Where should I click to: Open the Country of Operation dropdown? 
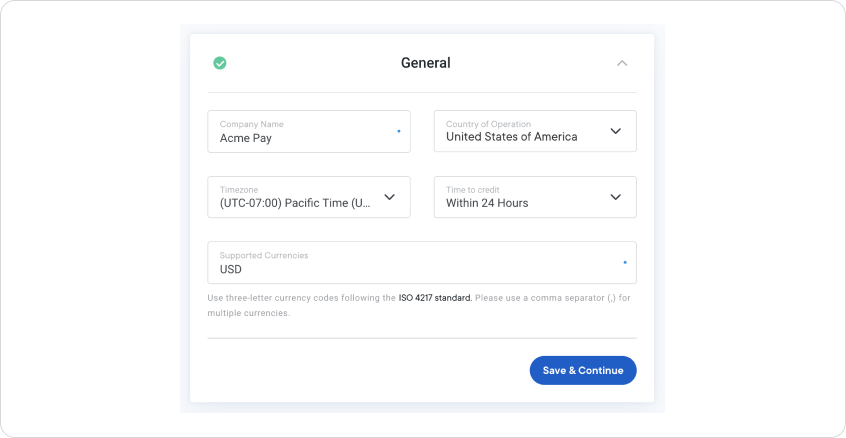coord(535,131)
